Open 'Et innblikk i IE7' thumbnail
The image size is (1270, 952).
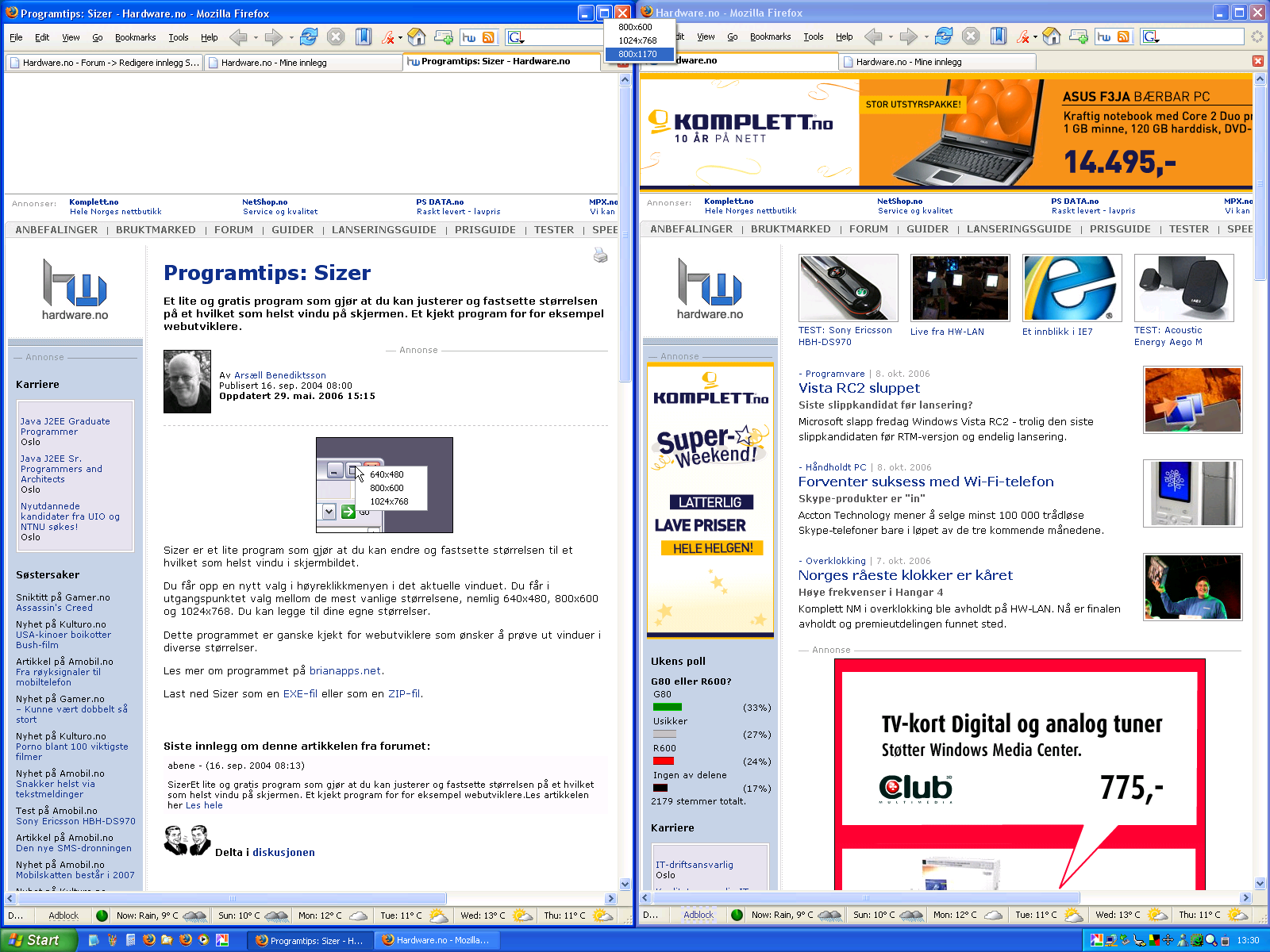click(x=1072, y=287)
